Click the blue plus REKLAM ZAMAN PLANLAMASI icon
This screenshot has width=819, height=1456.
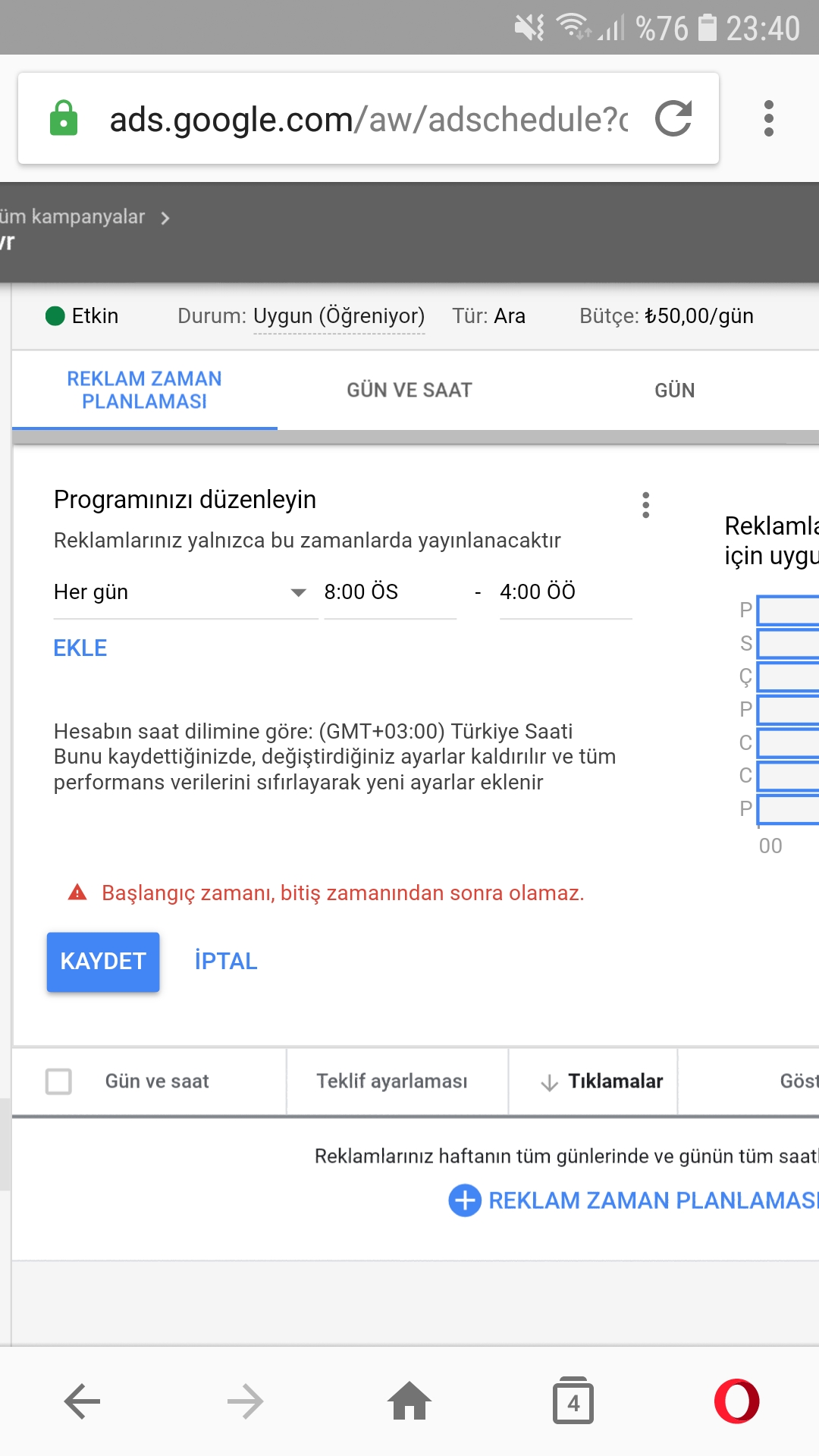click(465, 1200)
